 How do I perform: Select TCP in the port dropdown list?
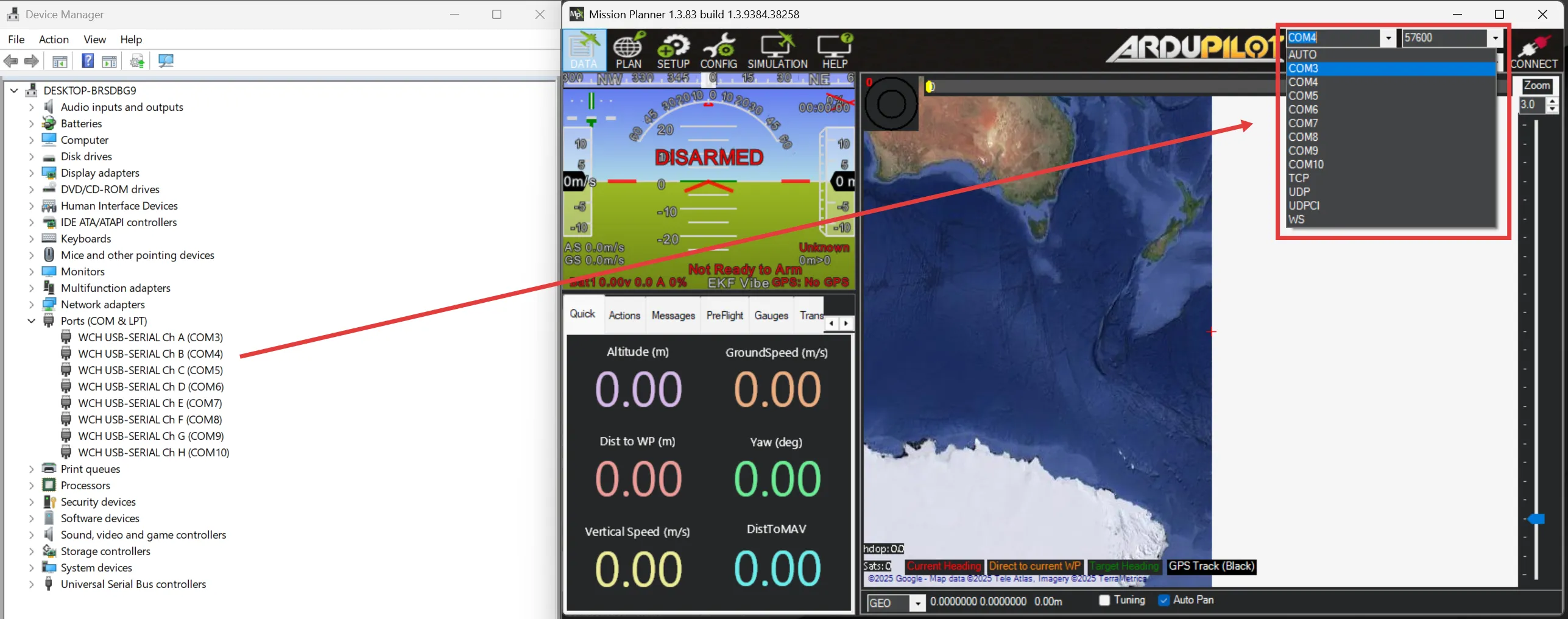coord(1391,178)
